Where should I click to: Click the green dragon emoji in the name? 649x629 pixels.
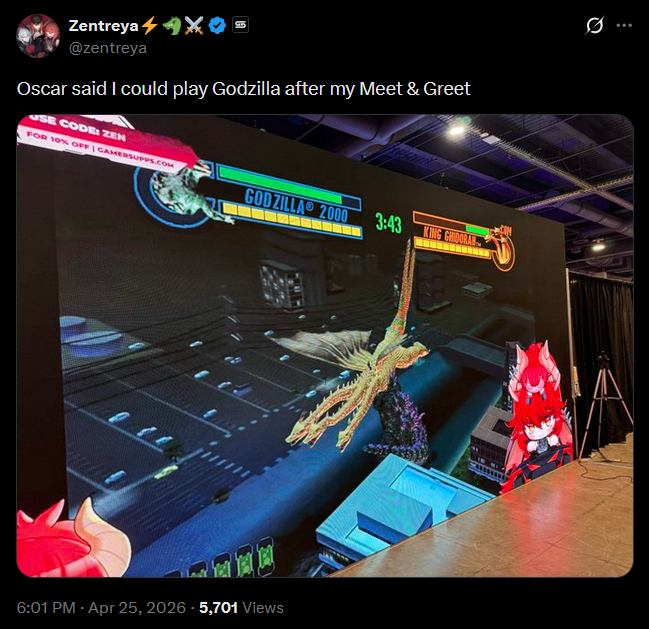click(x=172, y=26)
